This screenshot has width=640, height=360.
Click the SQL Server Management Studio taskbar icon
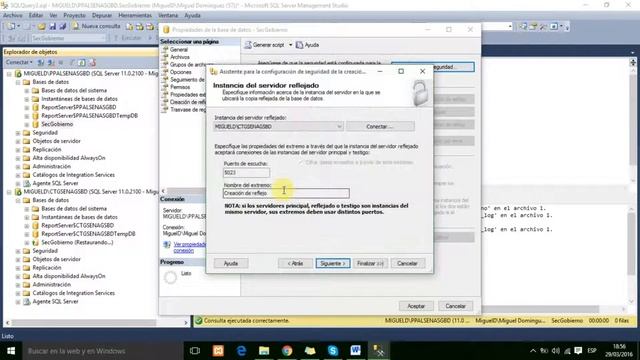coord(378,351)
